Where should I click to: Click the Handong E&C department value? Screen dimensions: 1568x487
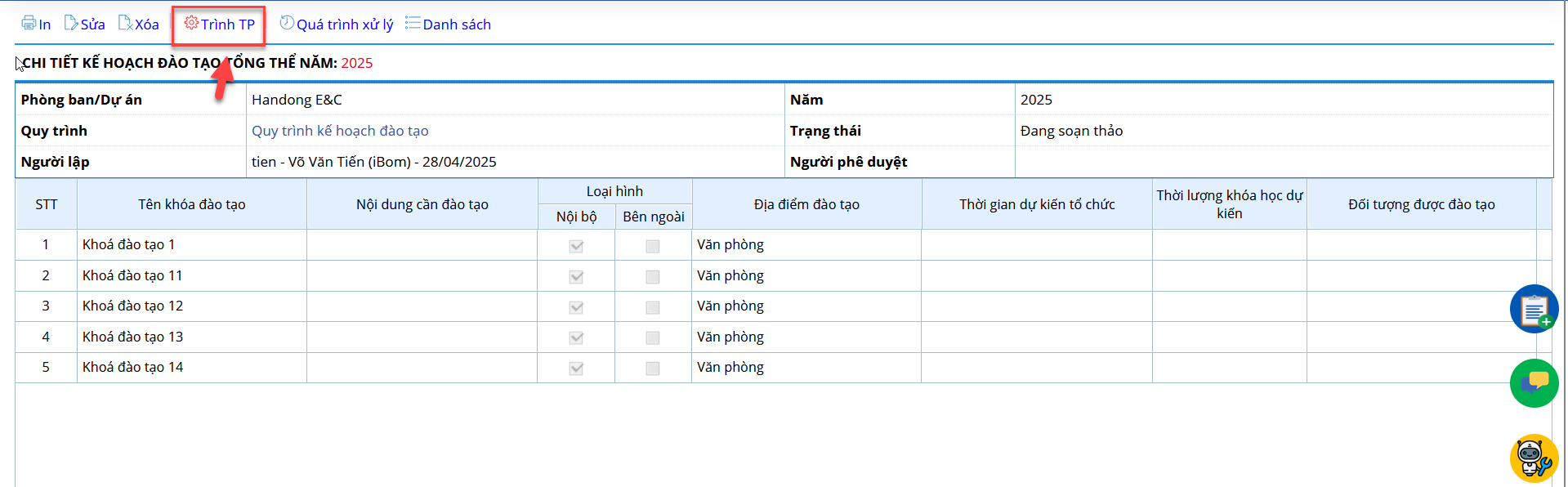297,100
